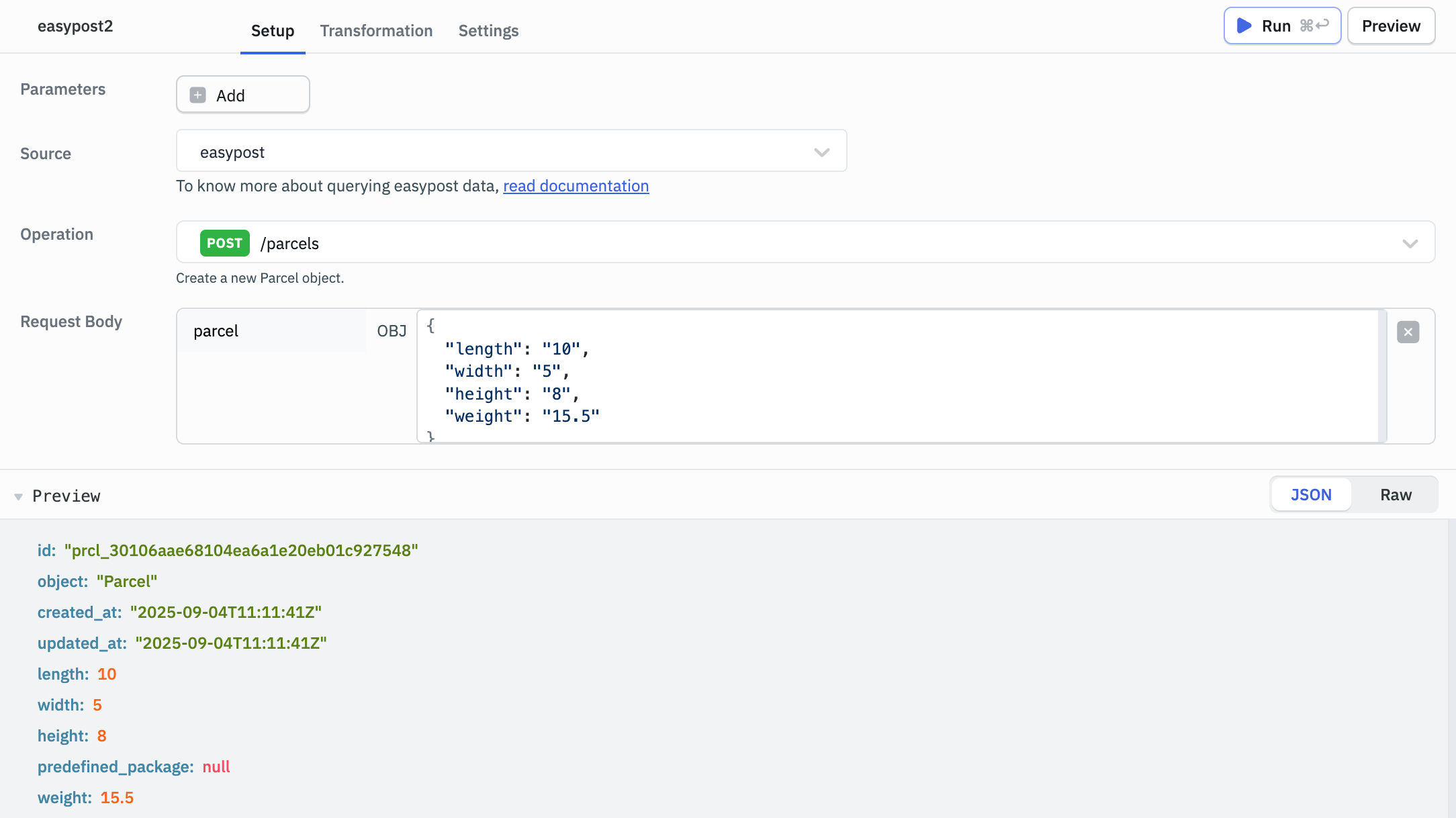Click the Preview button

[x=1390, y=26]
